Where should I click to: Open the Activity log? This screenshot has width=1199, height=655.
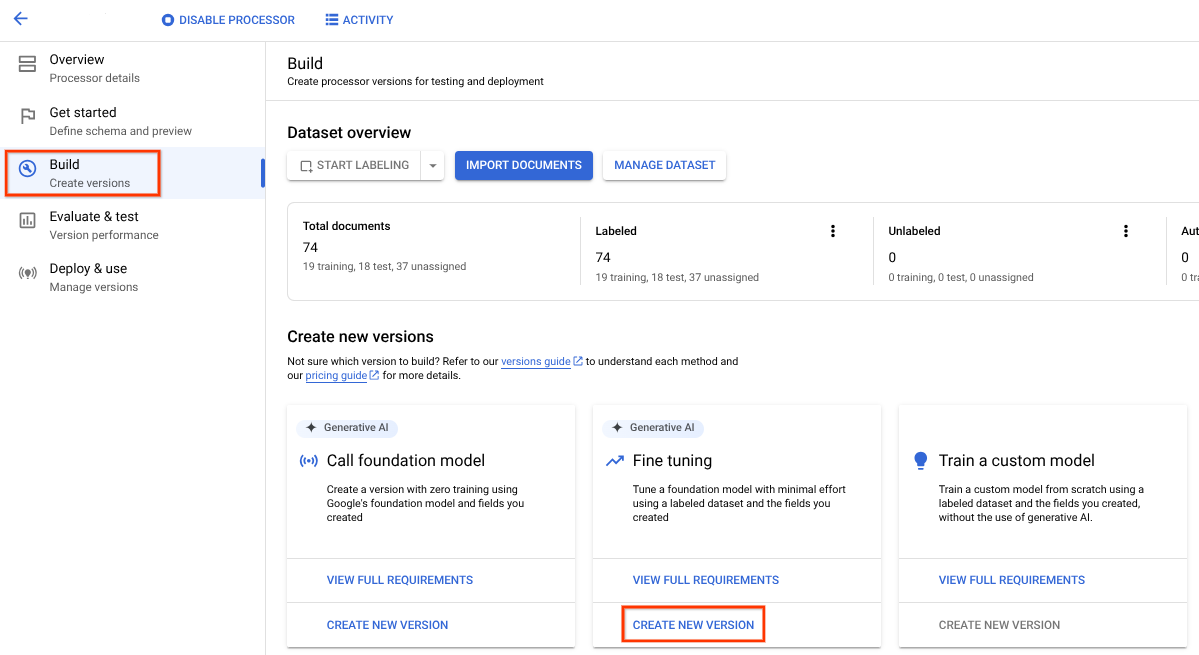click(359, 20)
